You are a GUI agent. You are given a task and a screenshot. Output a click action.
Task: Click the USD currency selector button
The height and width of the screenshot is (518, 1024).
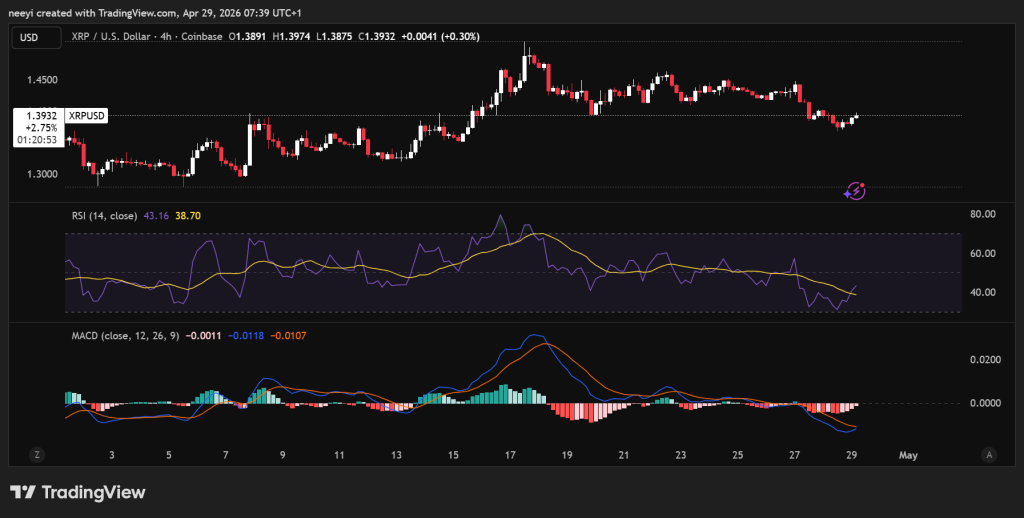32,38
